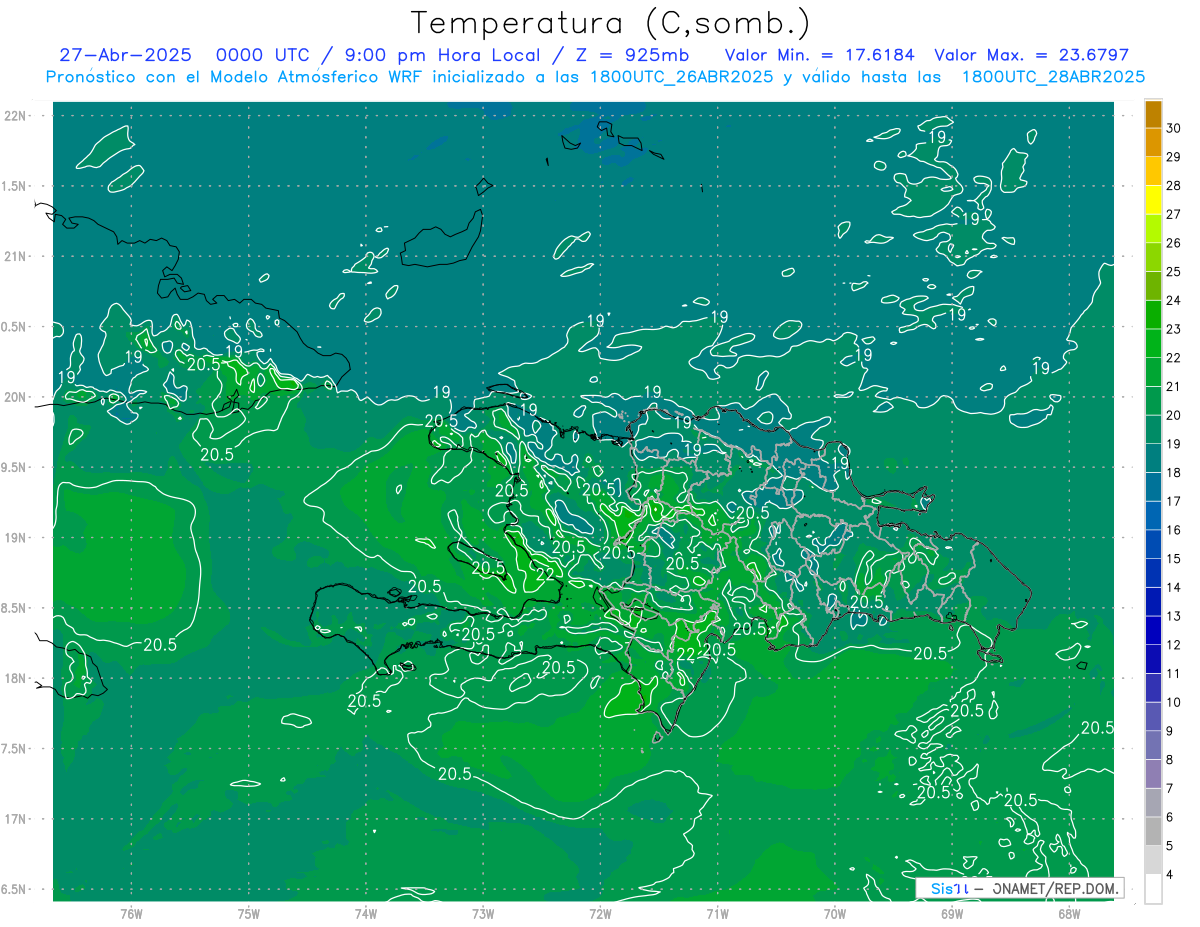This screenshot has height=927, width=1200.
Task: Click the pressure level 'Z = 925mb'
Action: [632, 56]
